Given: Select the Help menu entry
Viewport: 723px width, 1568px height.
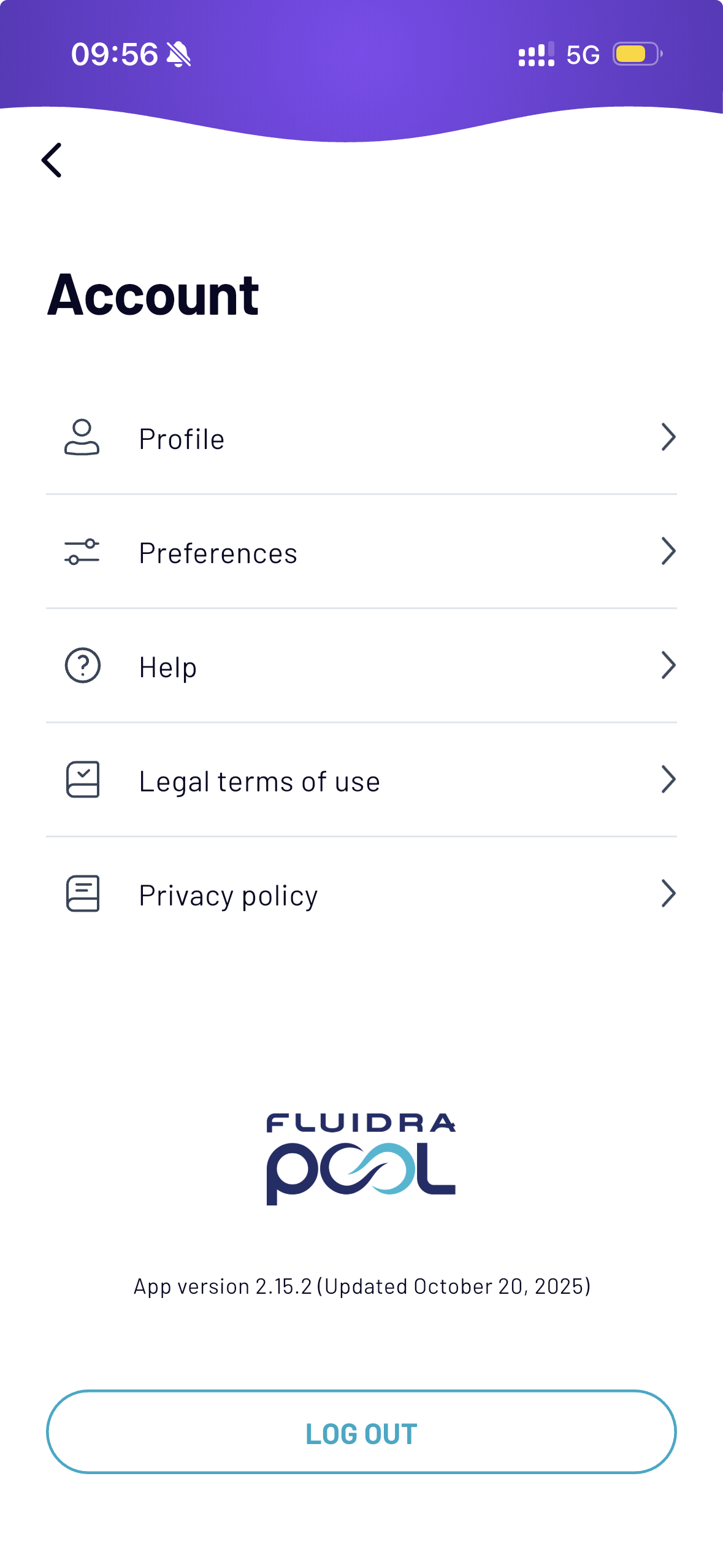Looking at the screenshot, I should pyautogui.click(x=168, y=667).
